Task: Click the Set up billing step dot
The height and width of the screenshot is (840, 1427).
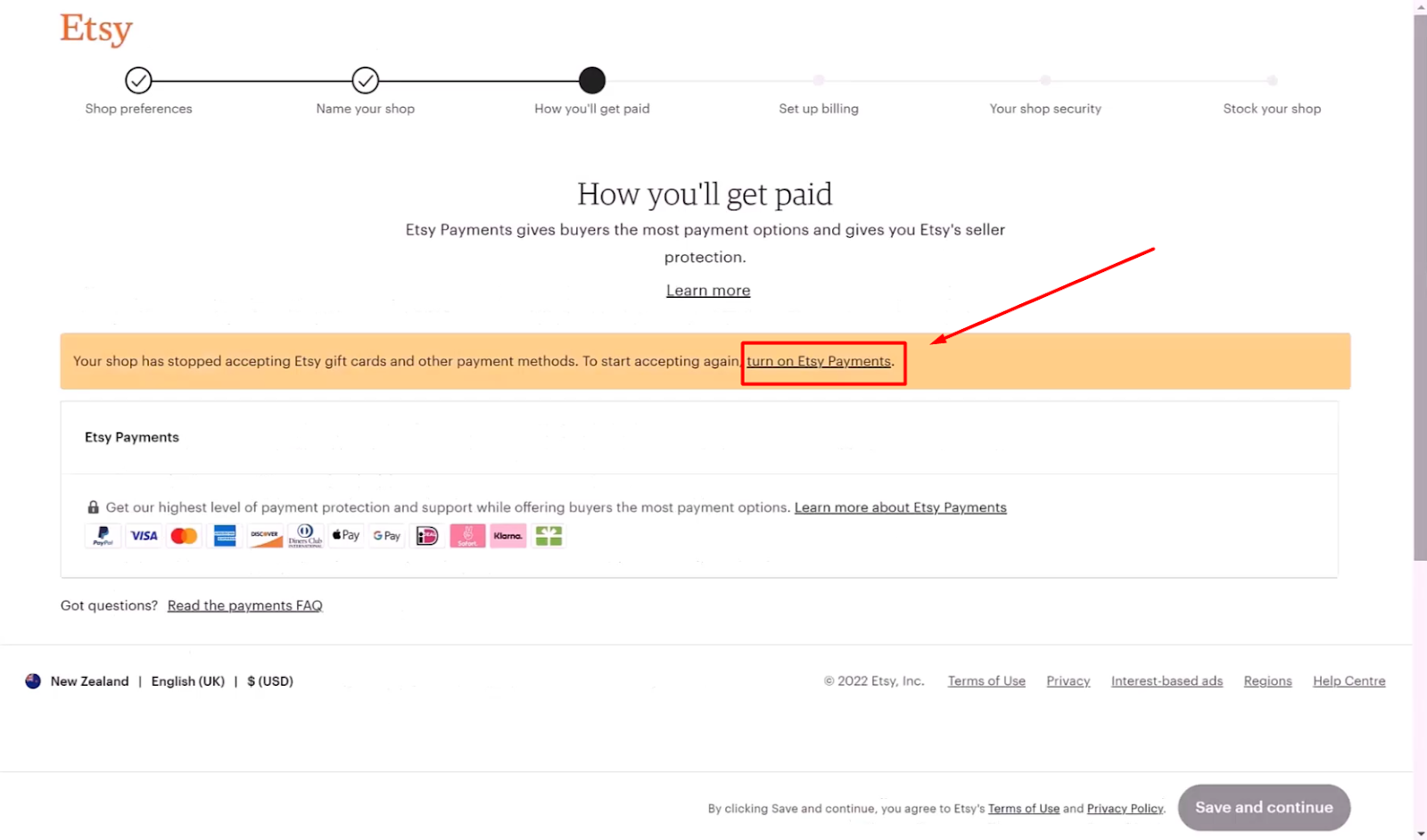Action: [x=819, y=80]
